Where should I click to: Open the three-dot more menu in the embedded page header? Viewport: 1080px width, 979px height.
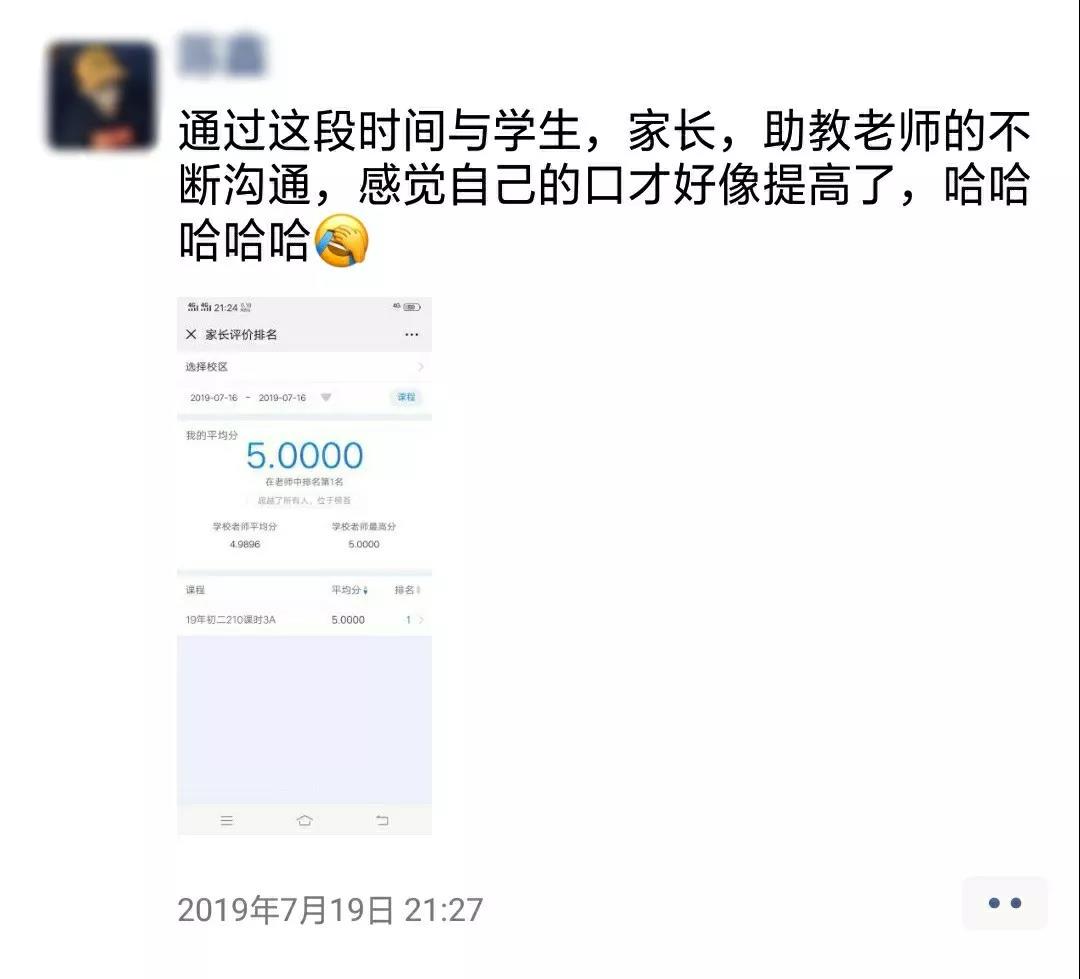[x=411, y=334]
